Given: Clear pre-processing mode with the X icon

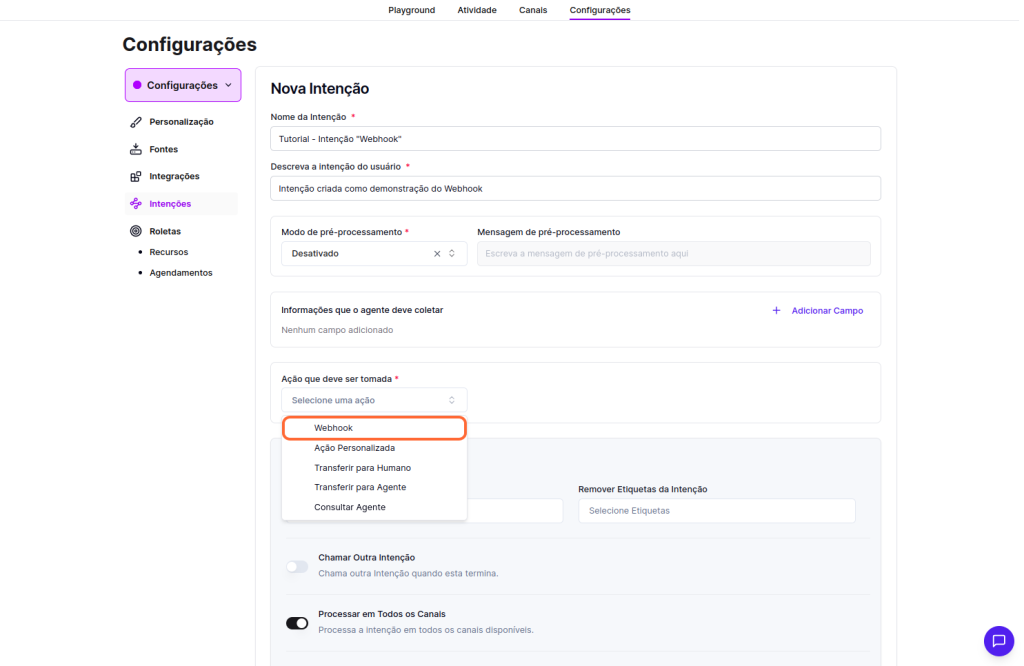Looking at the screenshot, I should [437, 254].
